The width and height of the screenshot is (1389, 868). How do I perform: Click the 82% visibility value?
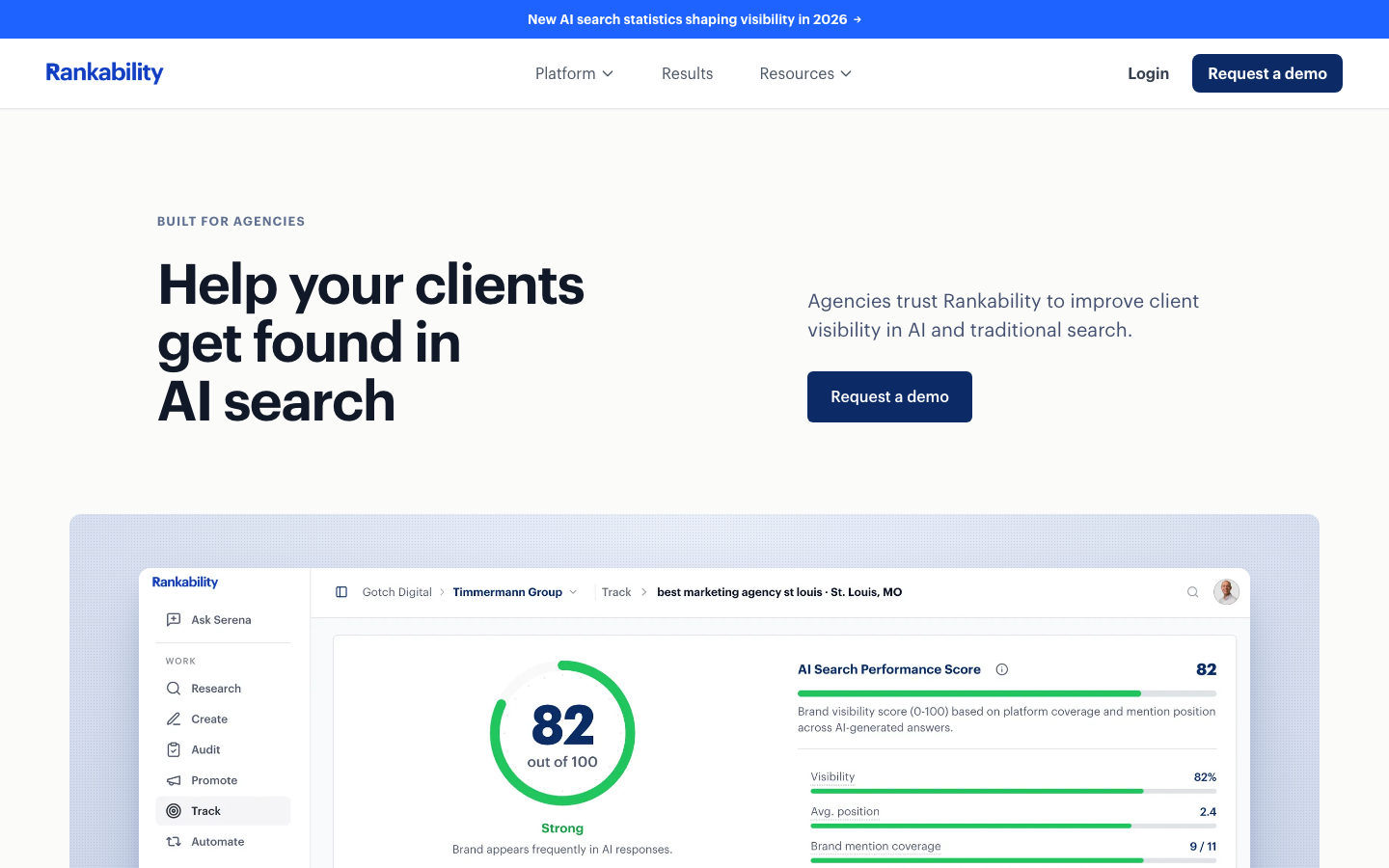pos(1205,776)
